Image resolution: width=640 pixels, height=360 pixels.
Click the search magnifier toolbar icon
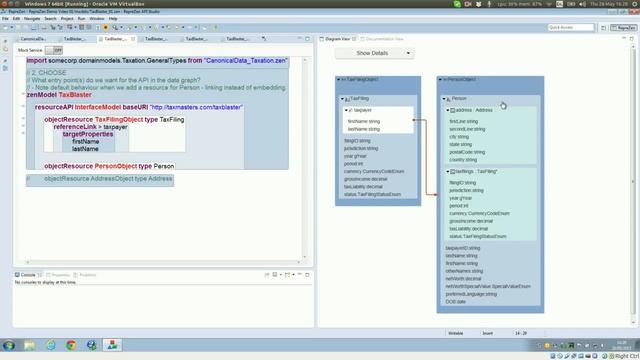click(x=115, y=27)
